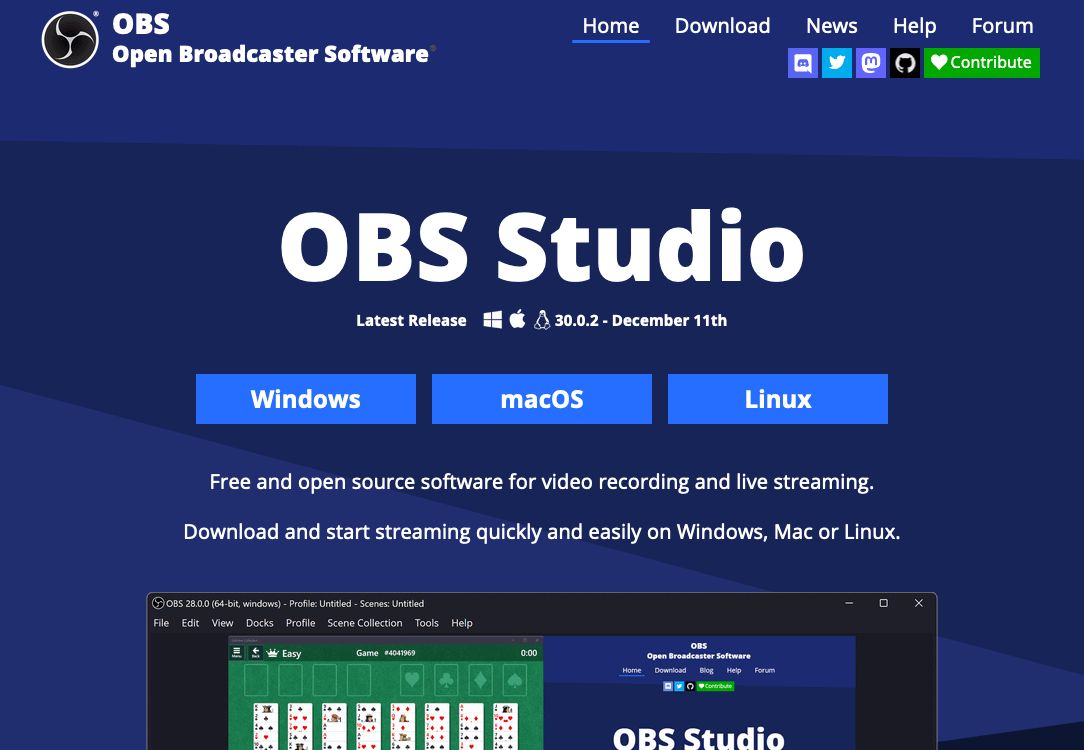Open the Download page from the top navigation
Screen dimensions: 1084x750
click(722, 26)
